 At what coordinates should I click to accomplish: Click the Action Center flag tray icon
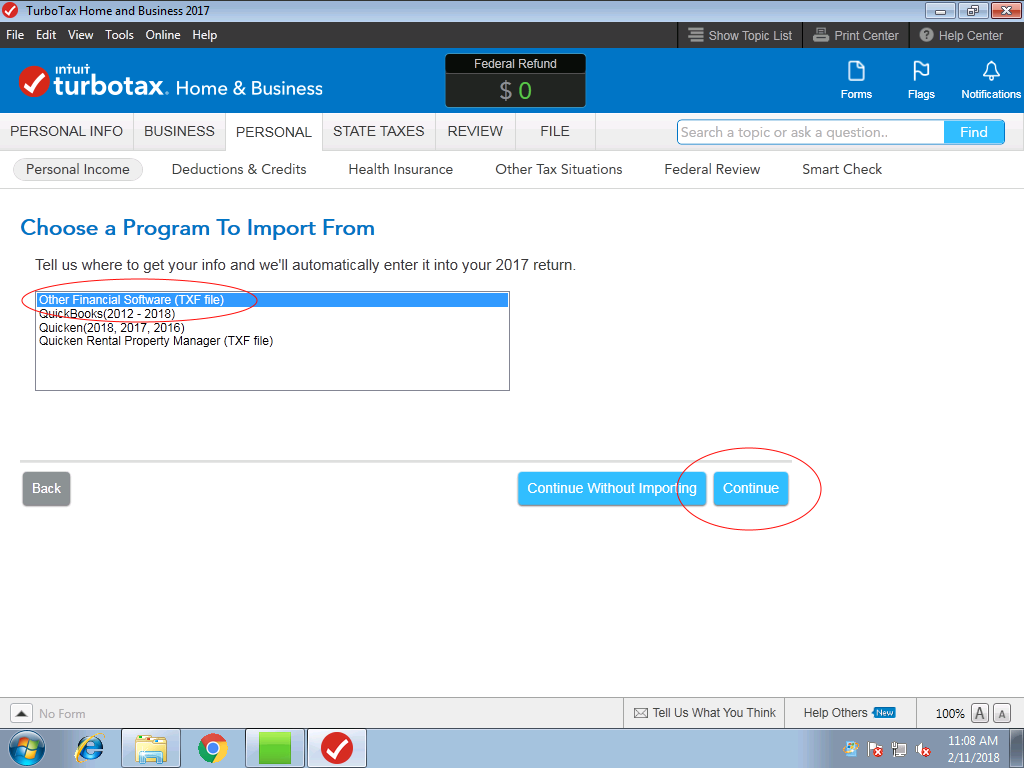tap(875, 750)
